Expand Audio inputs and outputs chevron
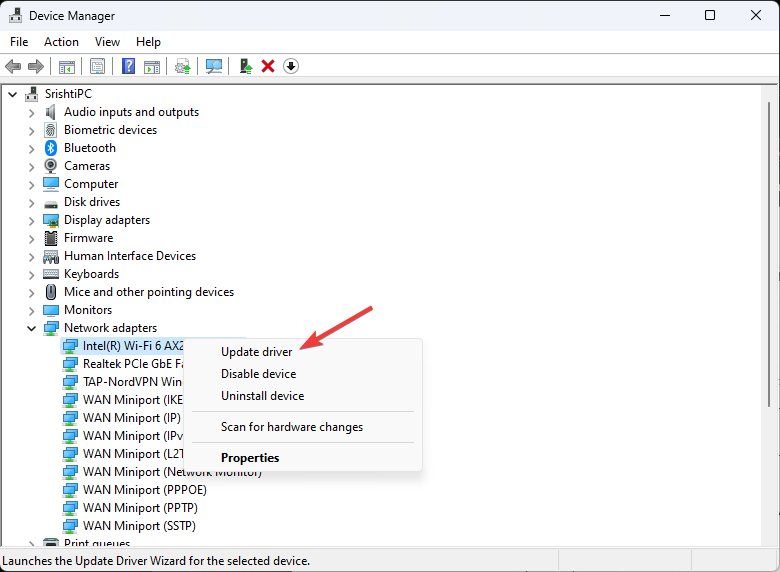The height and width of the screenshot is (572, 780). click(x=31, y=113)
